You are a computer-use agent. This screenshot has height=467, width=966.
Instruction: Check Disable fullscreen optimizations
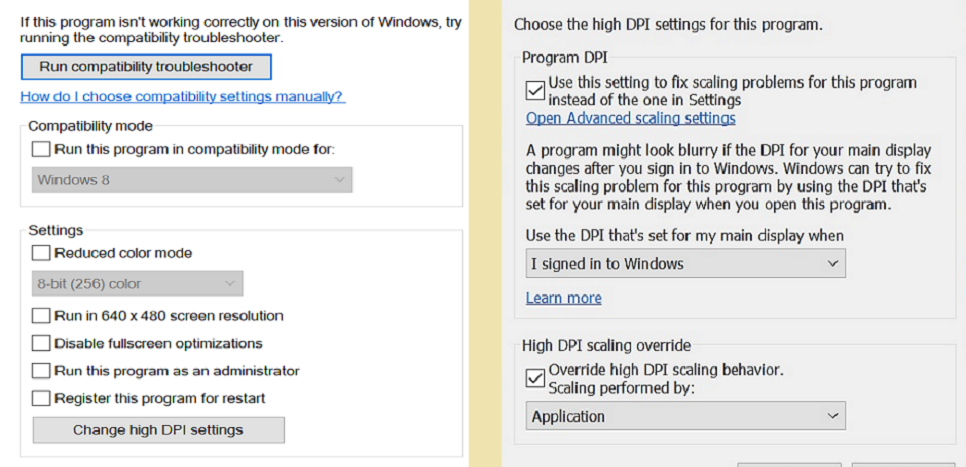41,343
